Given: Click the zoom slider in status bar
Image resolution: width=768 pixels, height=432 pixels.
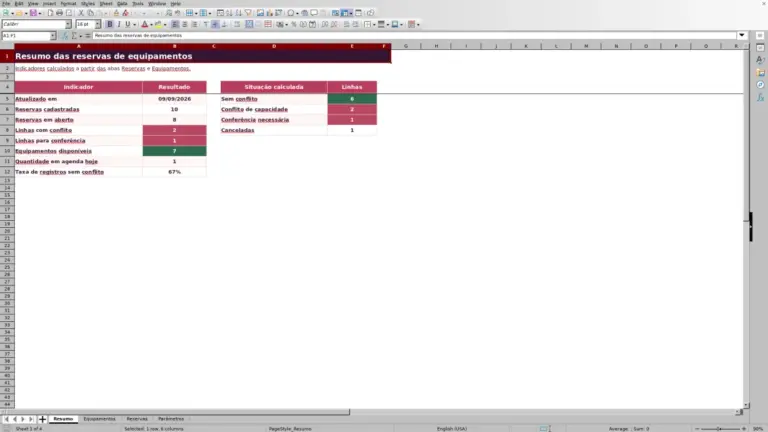Looking at the screenshot, I should [x=720, y=429].
